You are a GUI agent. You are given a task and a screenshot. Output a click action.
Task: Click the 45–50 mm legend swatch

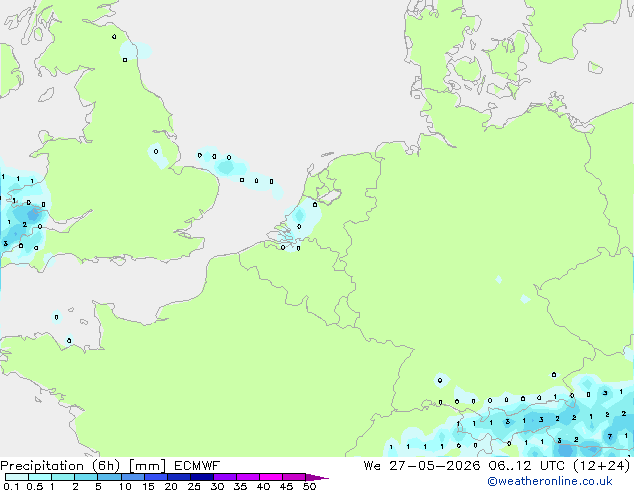(x=294, y=477)
